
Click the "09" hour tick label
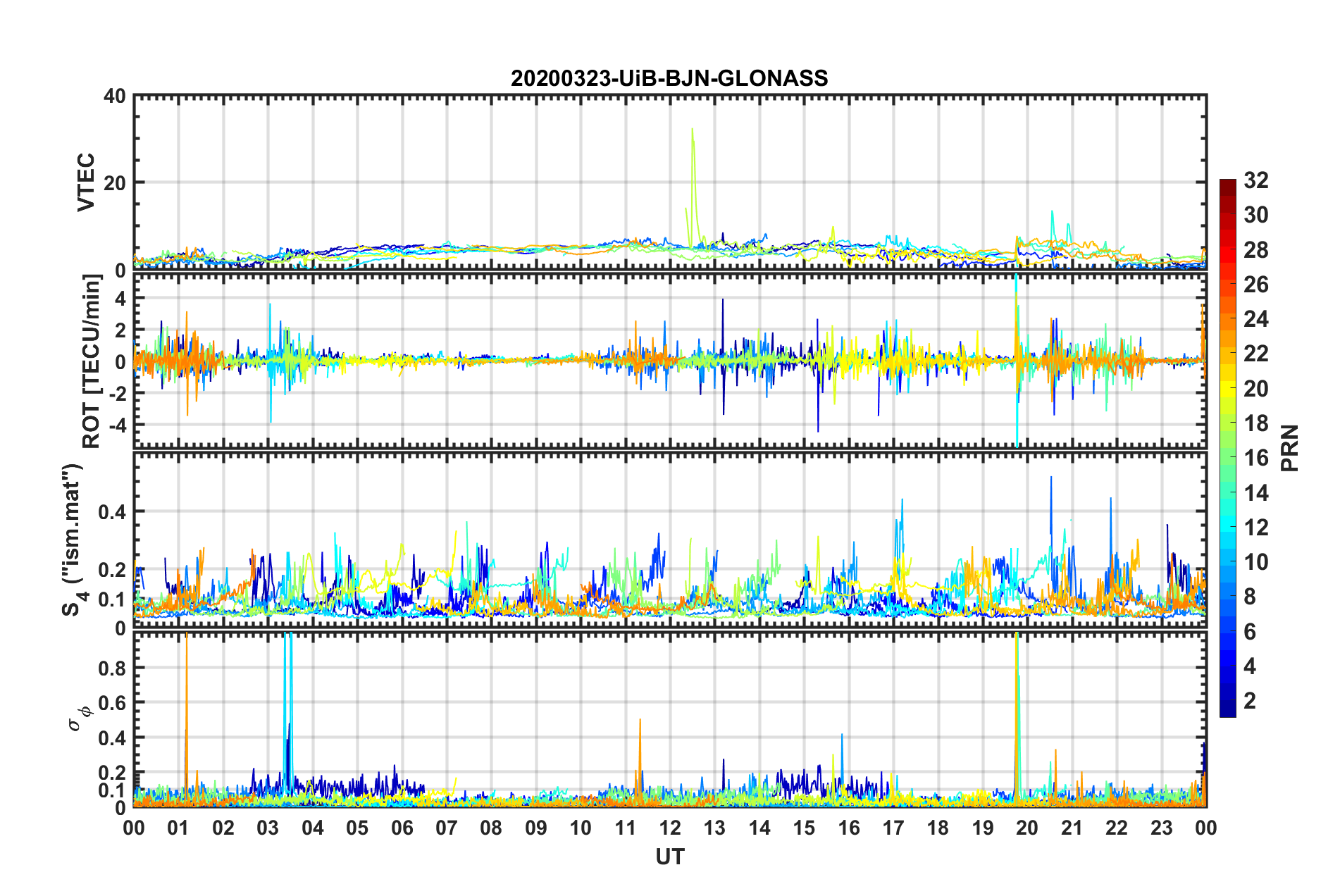coord(536,828)
